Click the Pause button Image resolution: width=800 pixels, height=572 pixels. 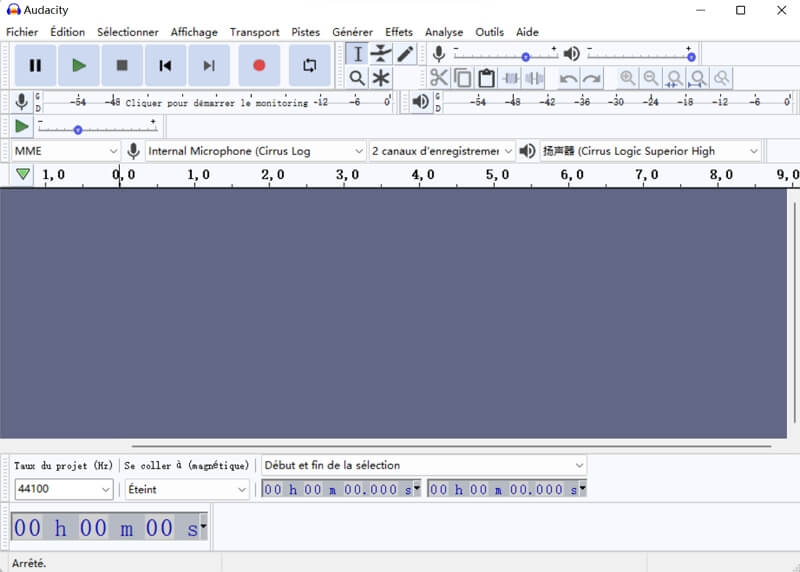point(35,65)
